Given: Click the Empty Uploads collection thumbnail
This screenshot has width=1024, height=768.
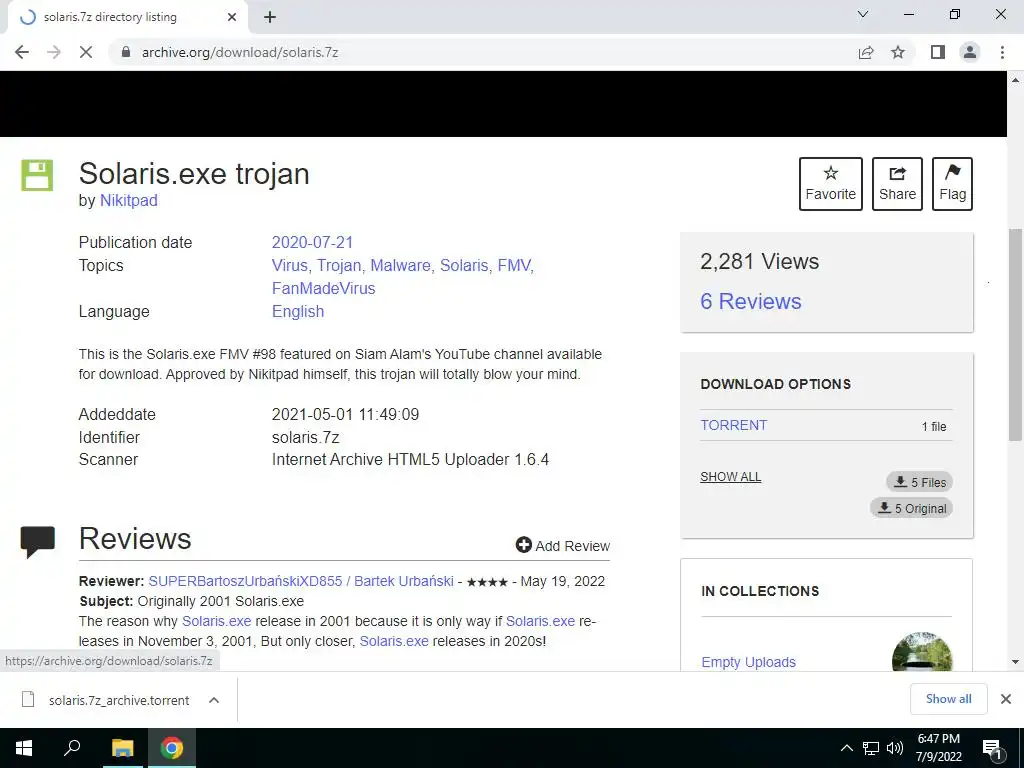Looking at the screenshot, I should click(x=921, y=652).
